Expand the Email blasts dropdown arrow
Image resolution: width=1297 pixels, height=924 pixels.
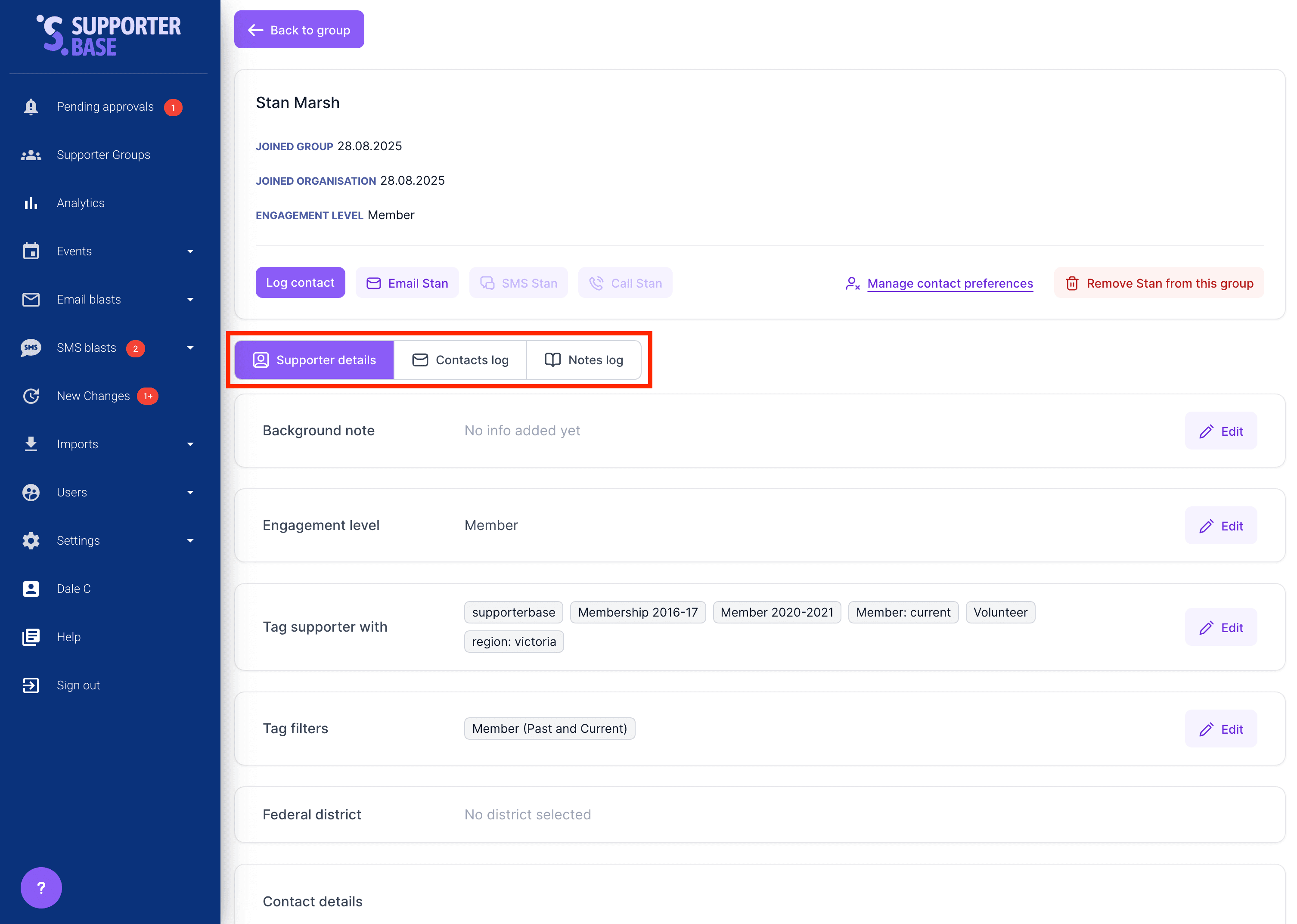click(x=190, y=299)
